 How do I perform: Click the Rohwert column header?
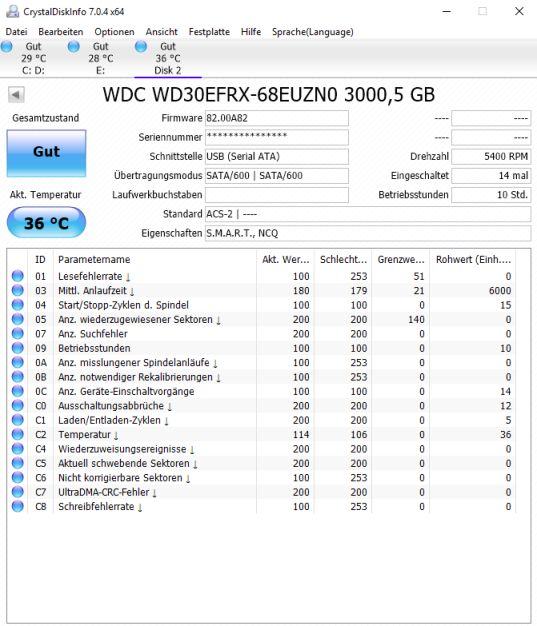point(473,260)
